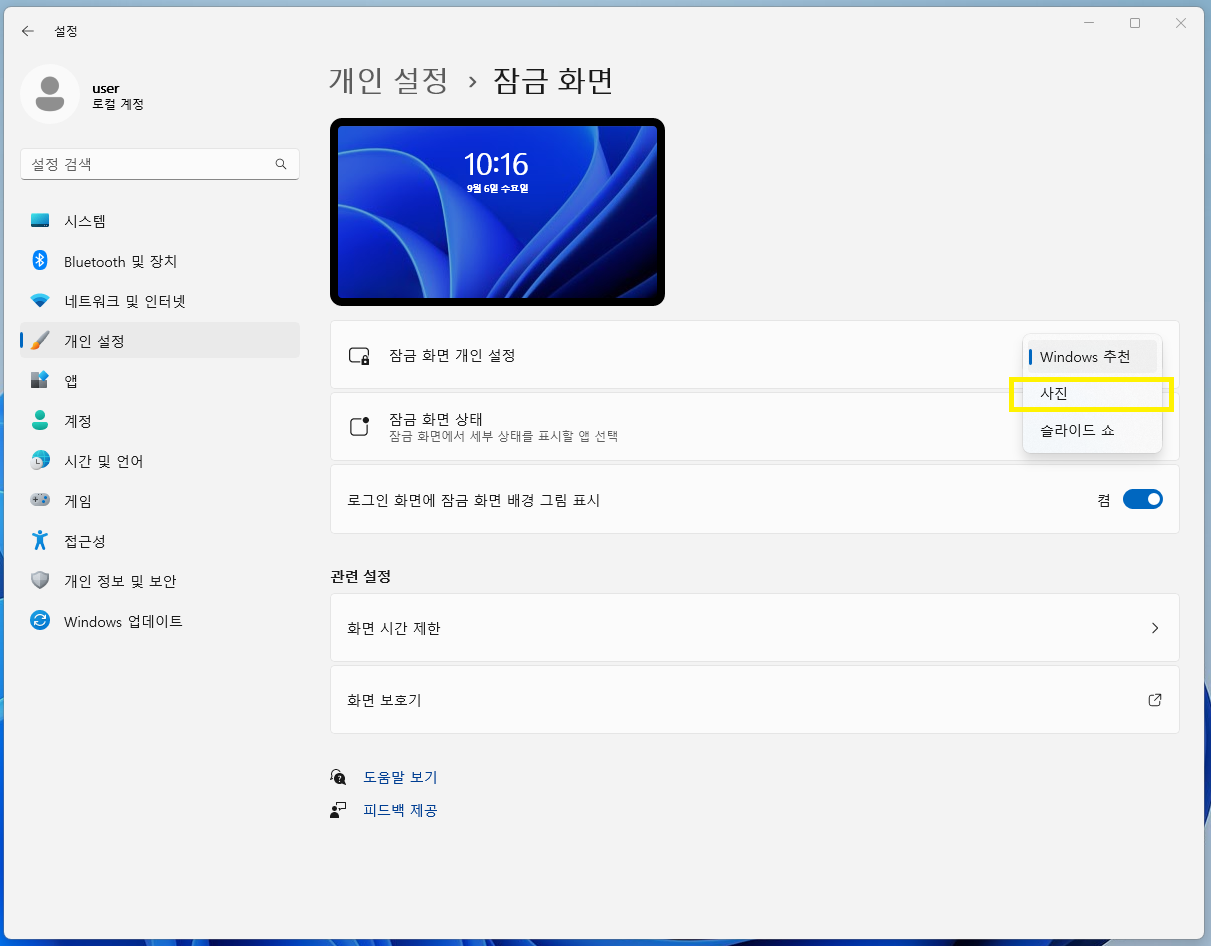1211x946 pixels.
Task: Toggle 로그인 화면 배경 그림 표시 switch
Action: (x=1143, y=499)
